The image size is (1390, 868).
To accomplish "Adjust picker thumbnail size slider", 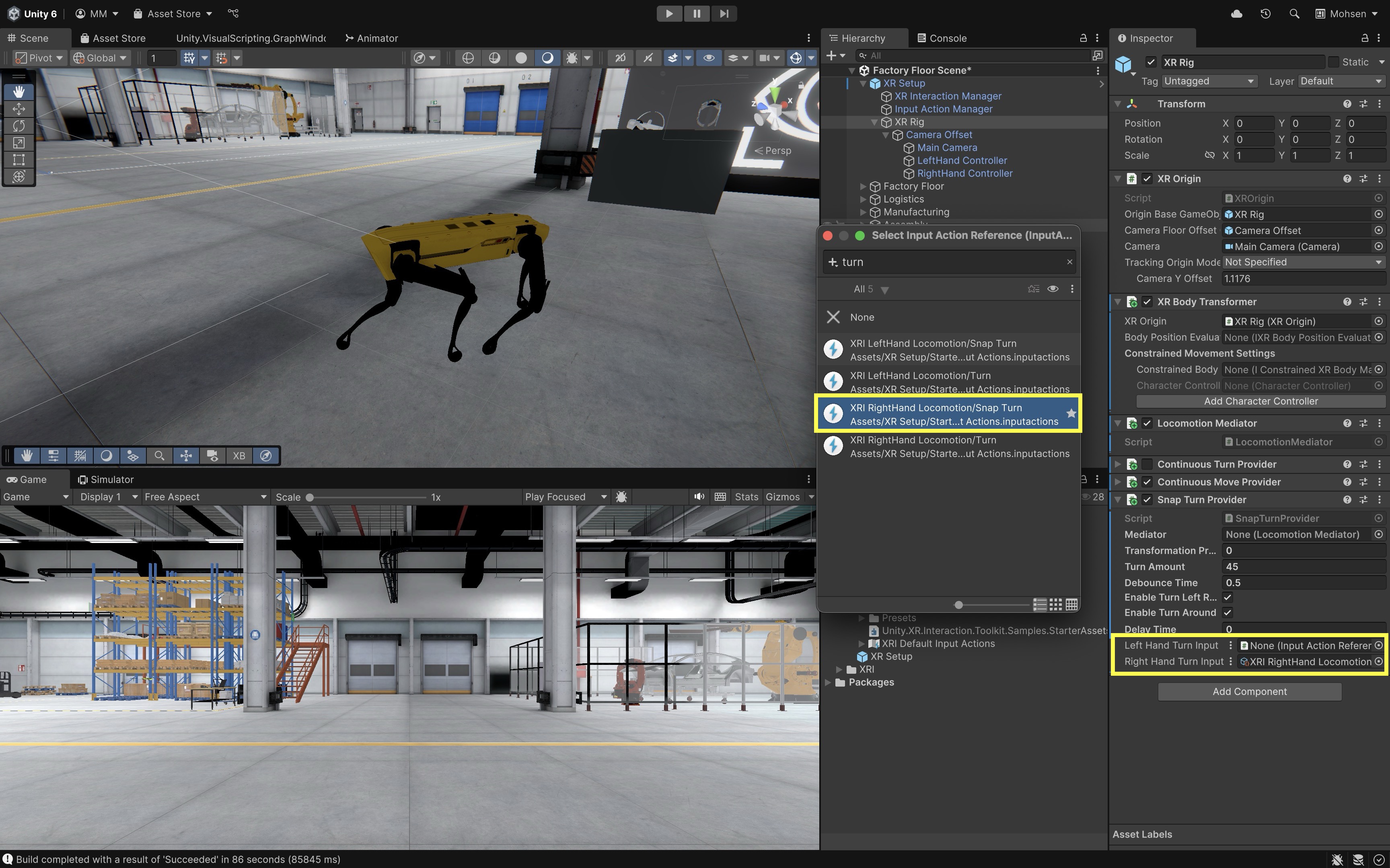I will pos(992,605).
